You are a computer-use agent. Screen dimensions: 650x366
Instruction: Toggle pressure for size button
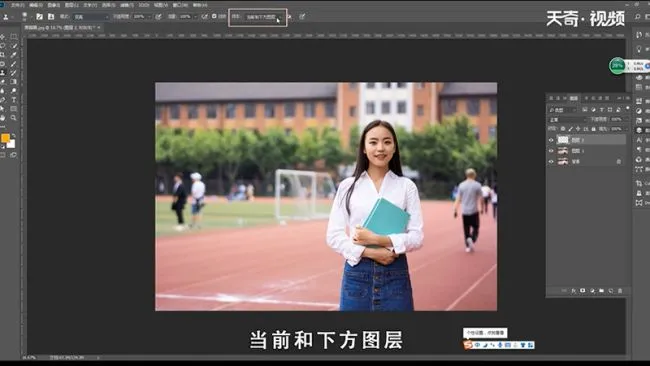(x=302, y=17)
